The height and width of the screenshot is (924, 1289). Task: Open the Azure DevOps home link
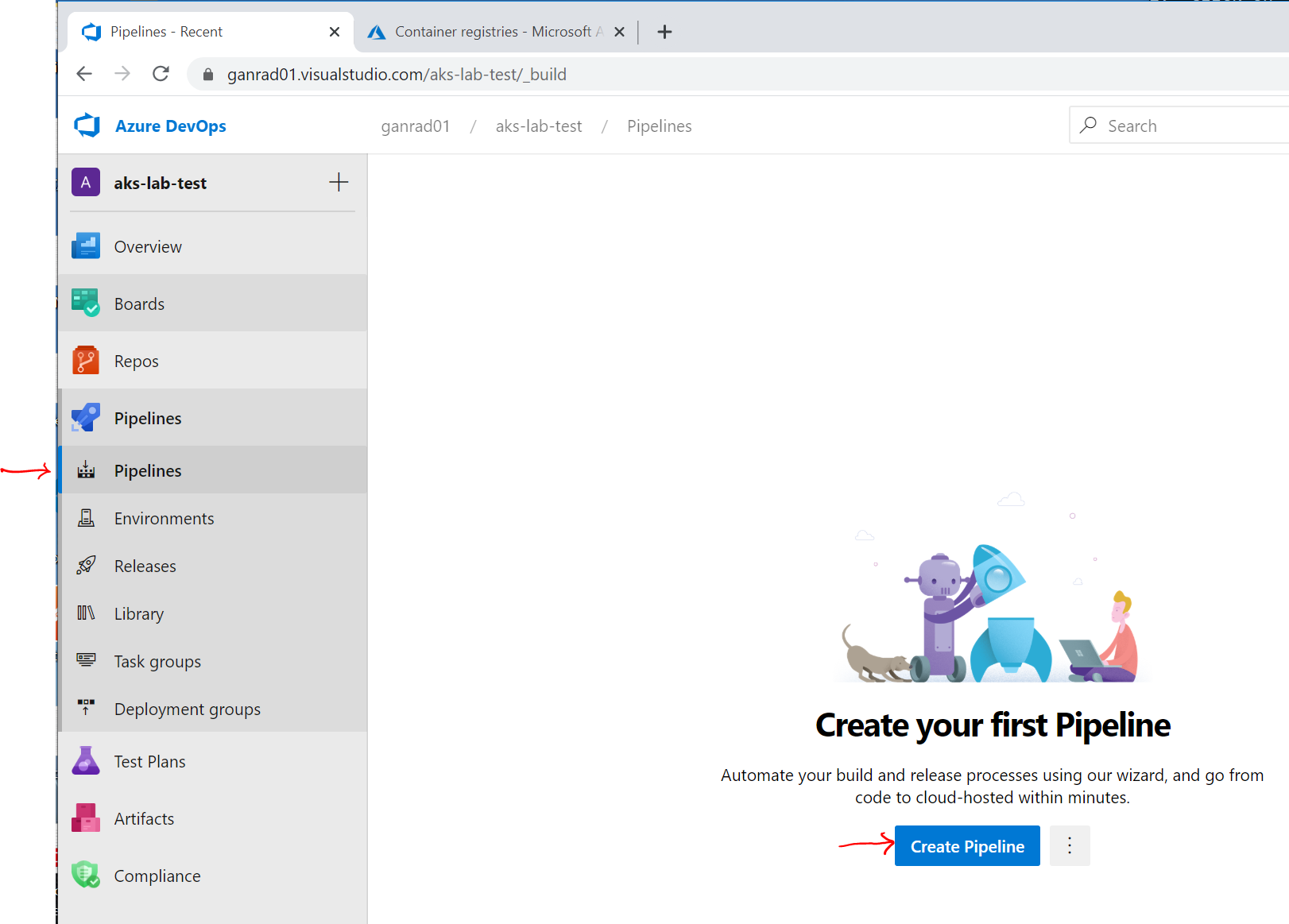click(x=170, y=126)
